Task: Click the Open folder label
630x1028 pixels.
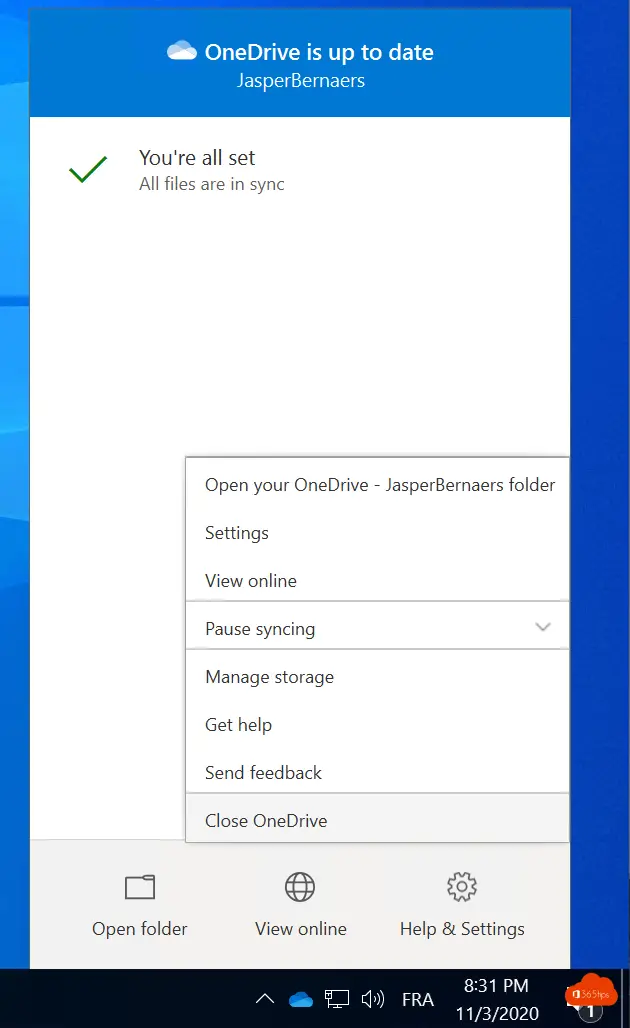Action: point(140,929)
